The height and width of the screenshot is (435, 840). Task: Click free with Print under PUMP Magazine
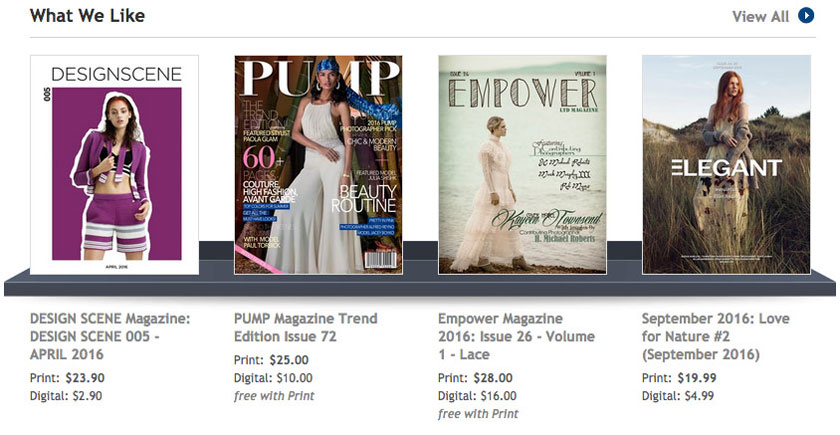(x=274, y=396)
